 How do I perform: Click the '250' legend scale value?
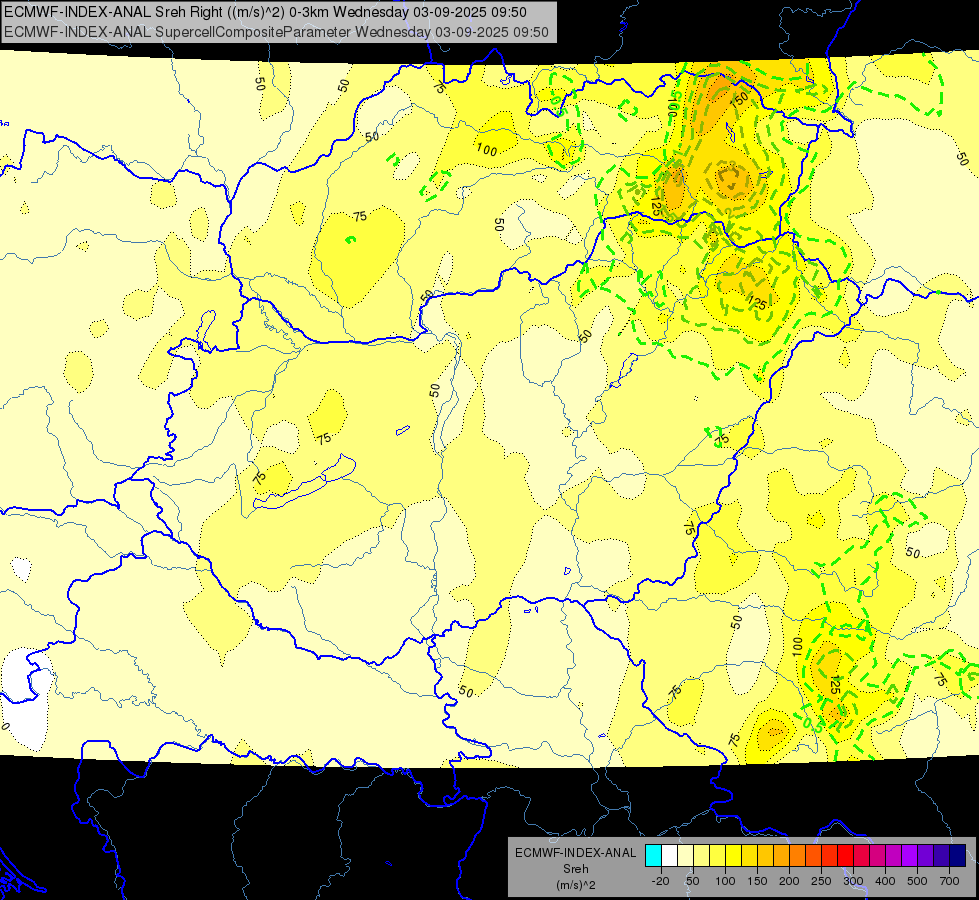pos(822,881)
